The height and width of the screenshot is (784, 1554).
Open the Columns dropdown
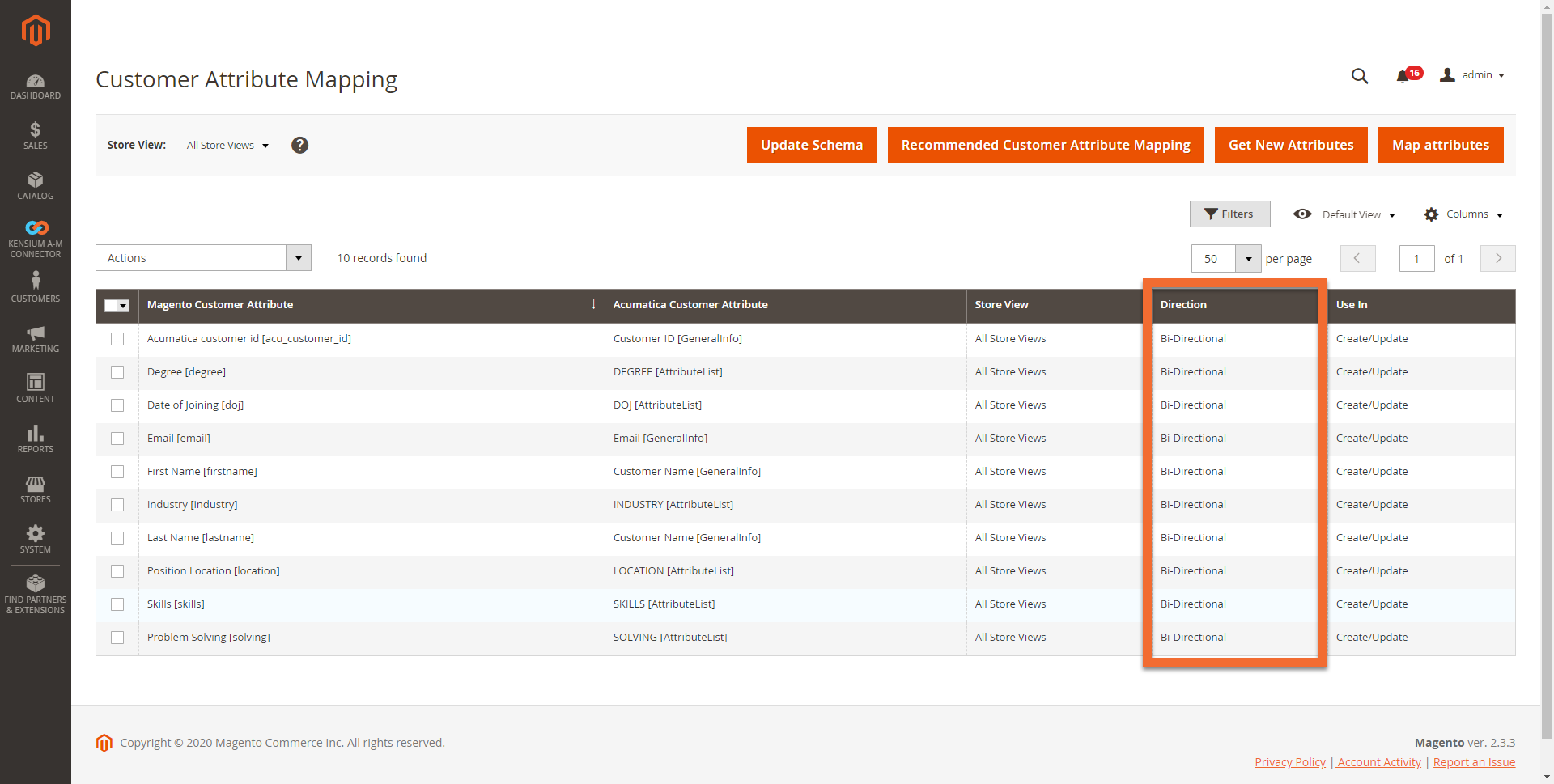[x=1463, y=214]
